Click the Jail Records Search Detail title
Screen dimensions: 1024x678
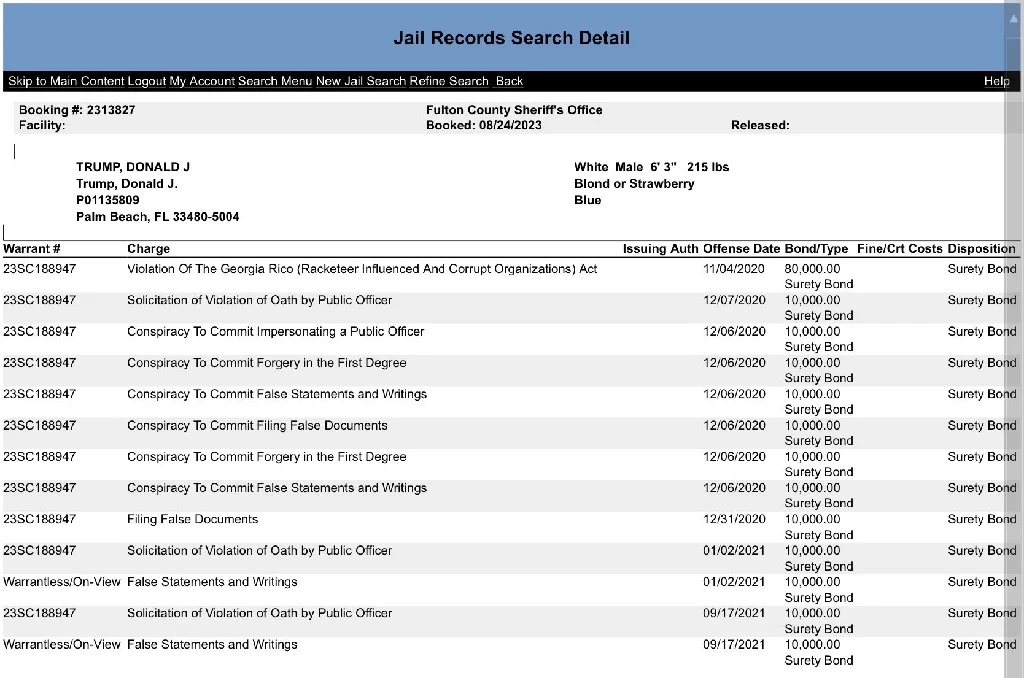[511, 38]
